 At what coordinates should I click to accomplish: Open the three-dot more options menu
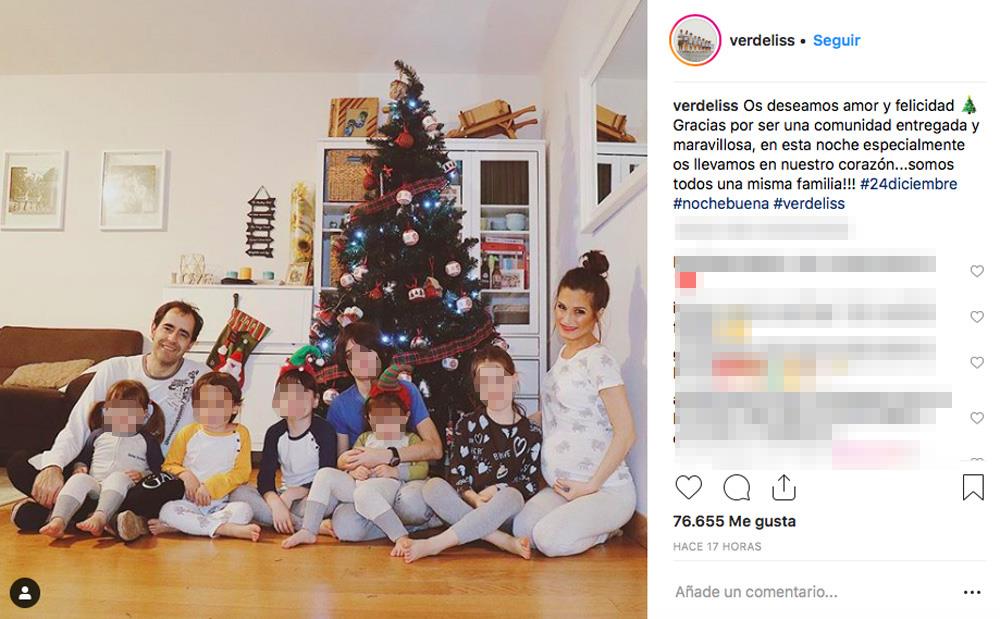972,592
